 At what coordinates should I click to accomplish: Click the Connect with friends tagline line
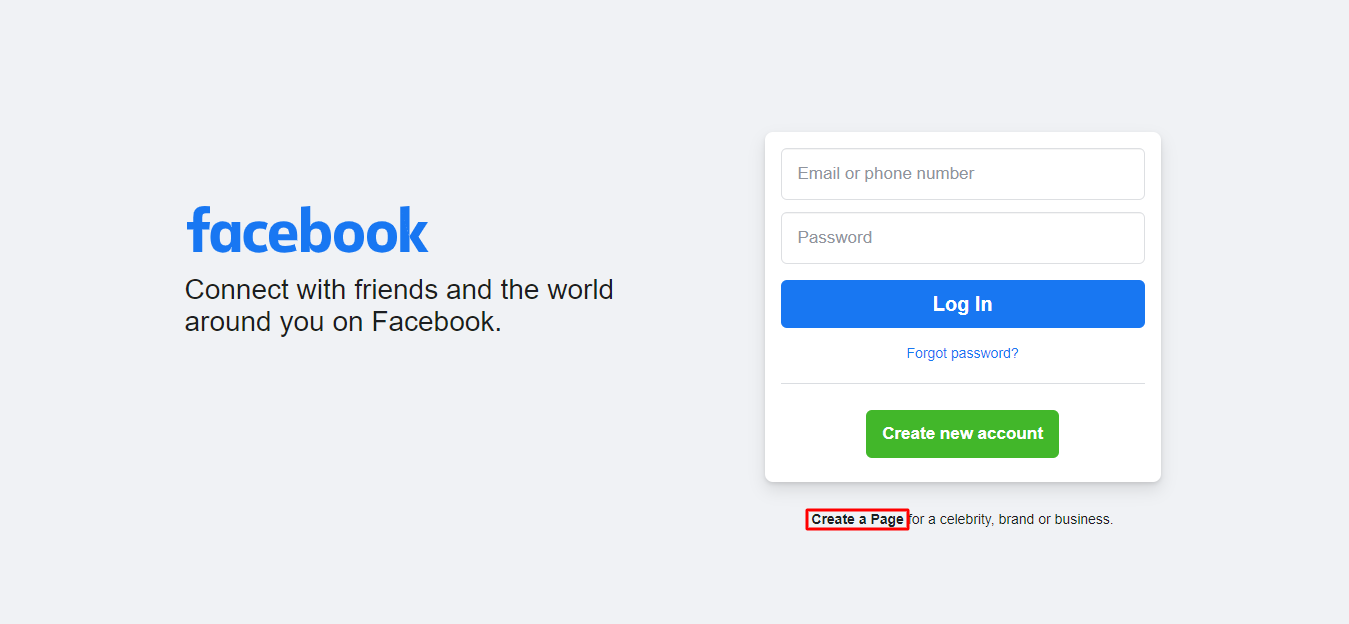[399, 290]
